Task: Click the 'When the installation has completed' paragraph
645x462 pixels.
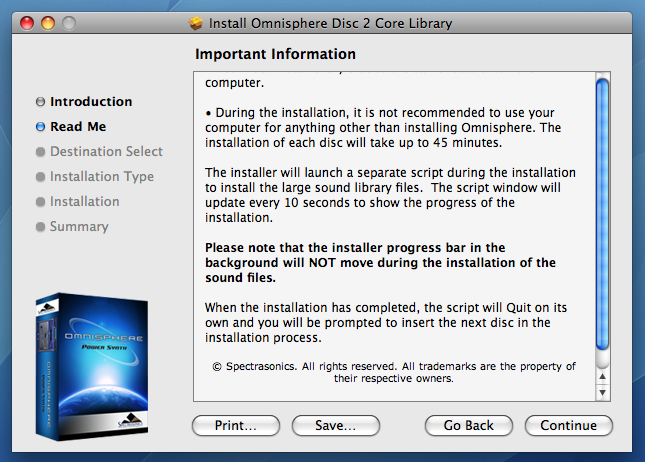Action: click(386, 323)
